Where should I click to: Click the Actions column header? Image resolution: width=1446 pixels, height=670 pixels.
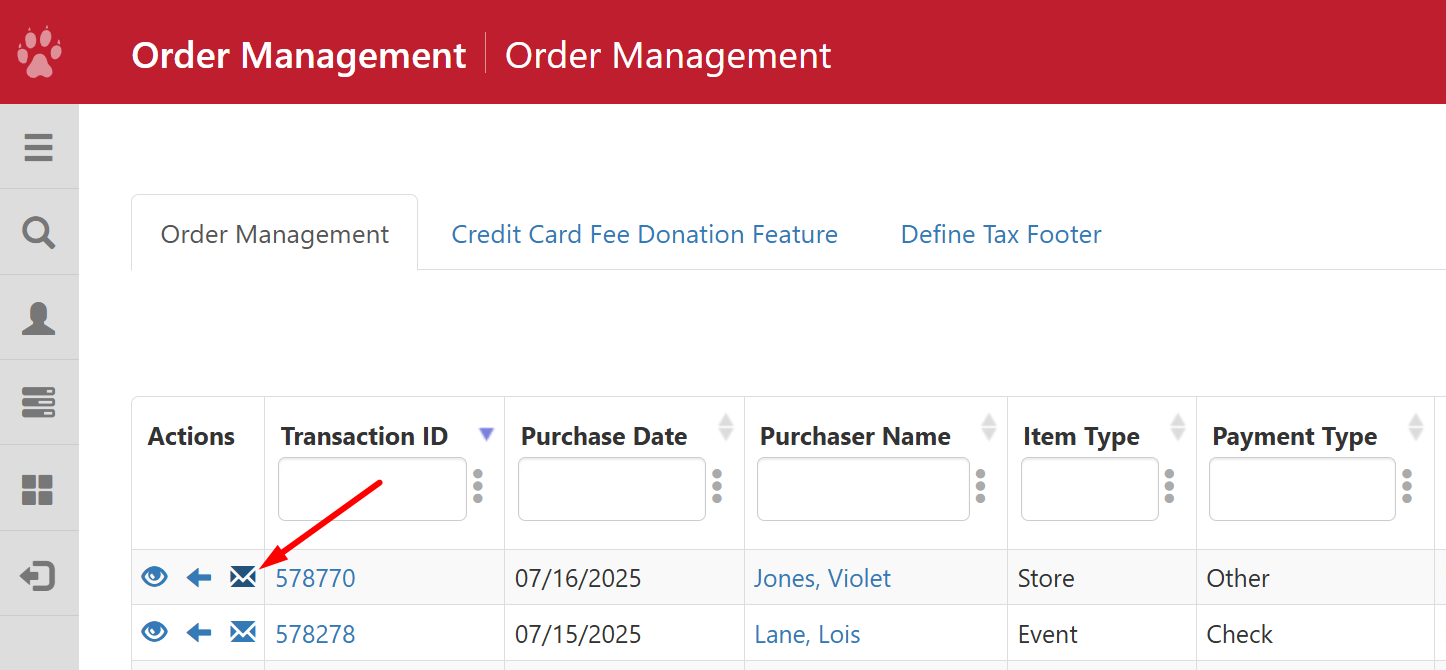coord(191,436)
